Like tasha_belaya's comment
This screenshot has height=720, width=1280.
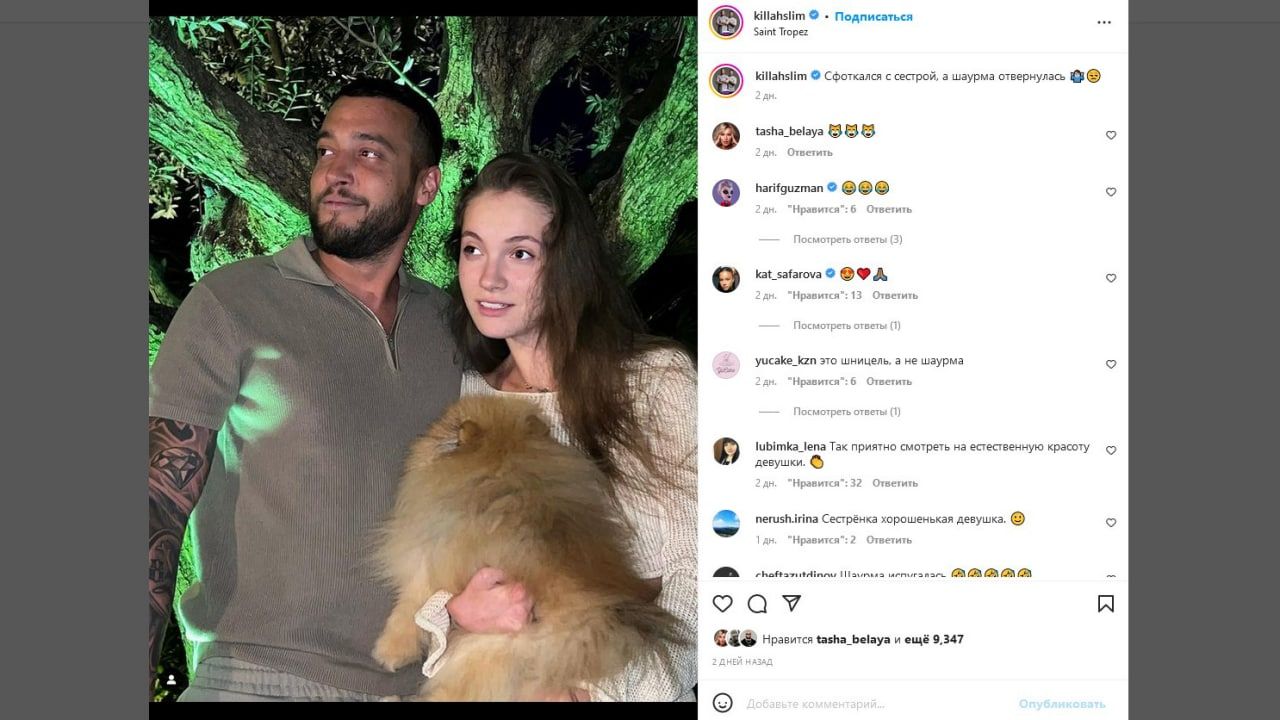click(1110, 135)
